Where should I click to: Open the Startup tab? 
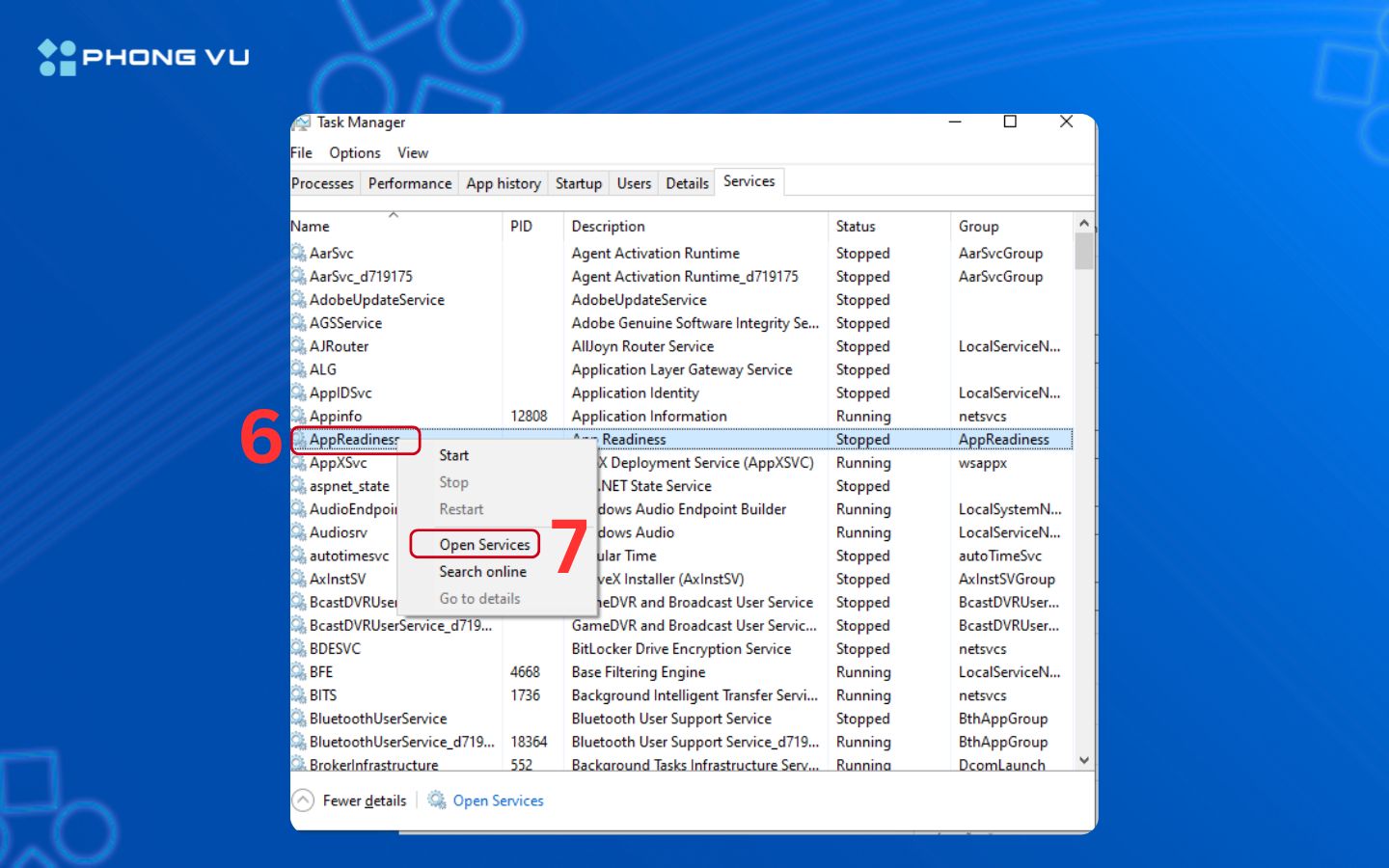pyautogui.click(x=579, y=183)
